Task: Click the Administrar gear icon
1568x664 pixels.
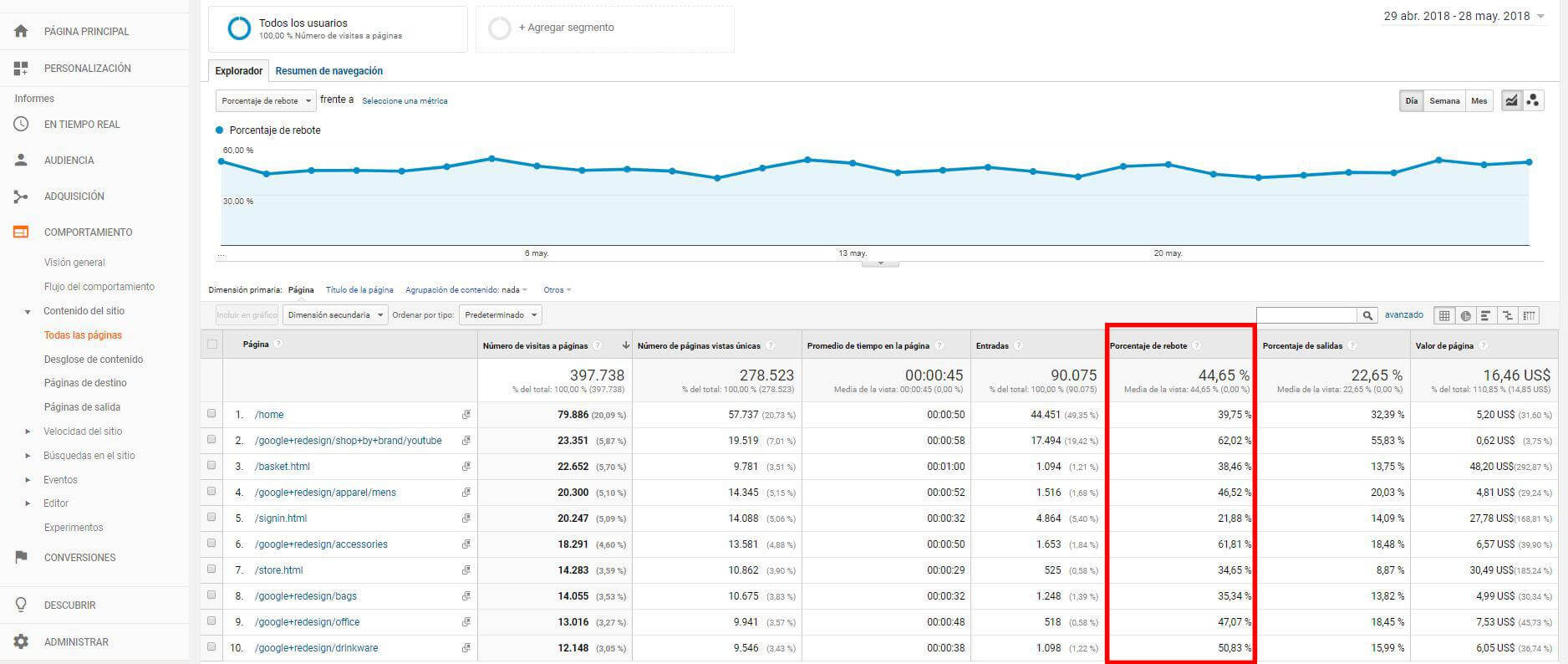Action: (21, 641)
